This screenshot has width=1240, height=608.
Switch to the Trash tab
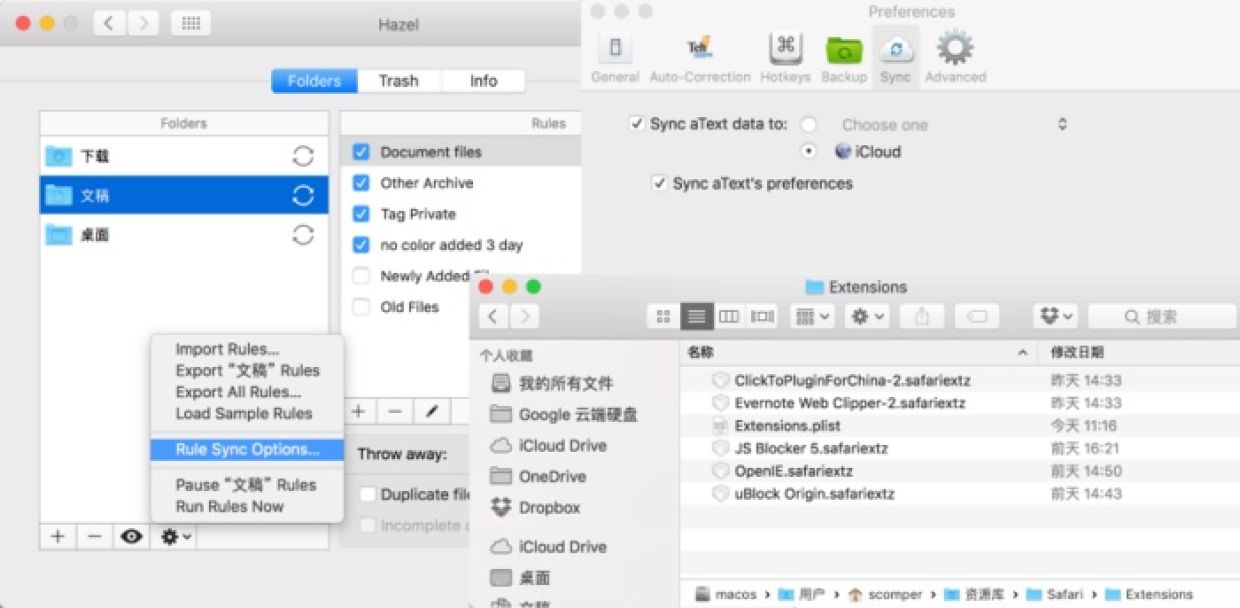coord(398,81)
